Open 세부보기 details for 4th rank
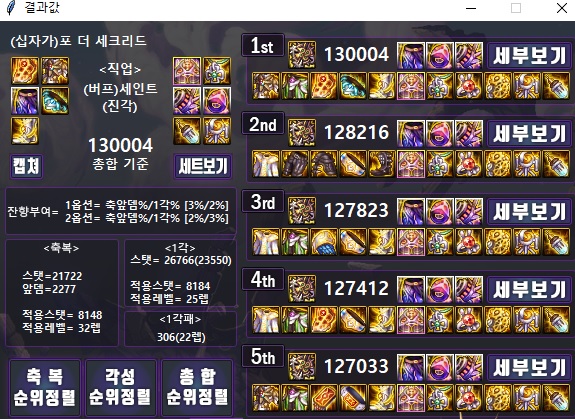Image resolution: width=575 pixels, height=419 pixels. 529,289
